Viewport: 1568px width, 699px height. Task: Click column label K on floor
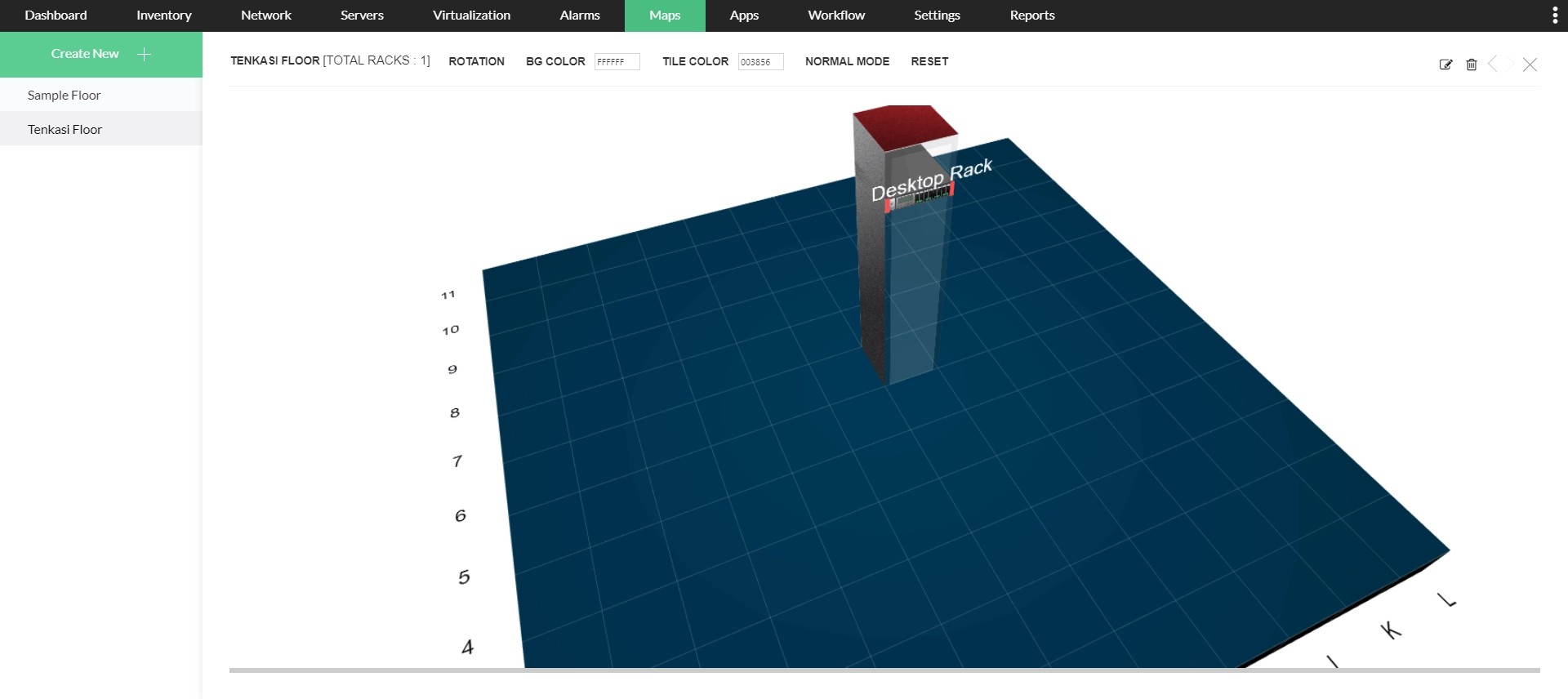pyautogui.click(x=1391, y=630)
